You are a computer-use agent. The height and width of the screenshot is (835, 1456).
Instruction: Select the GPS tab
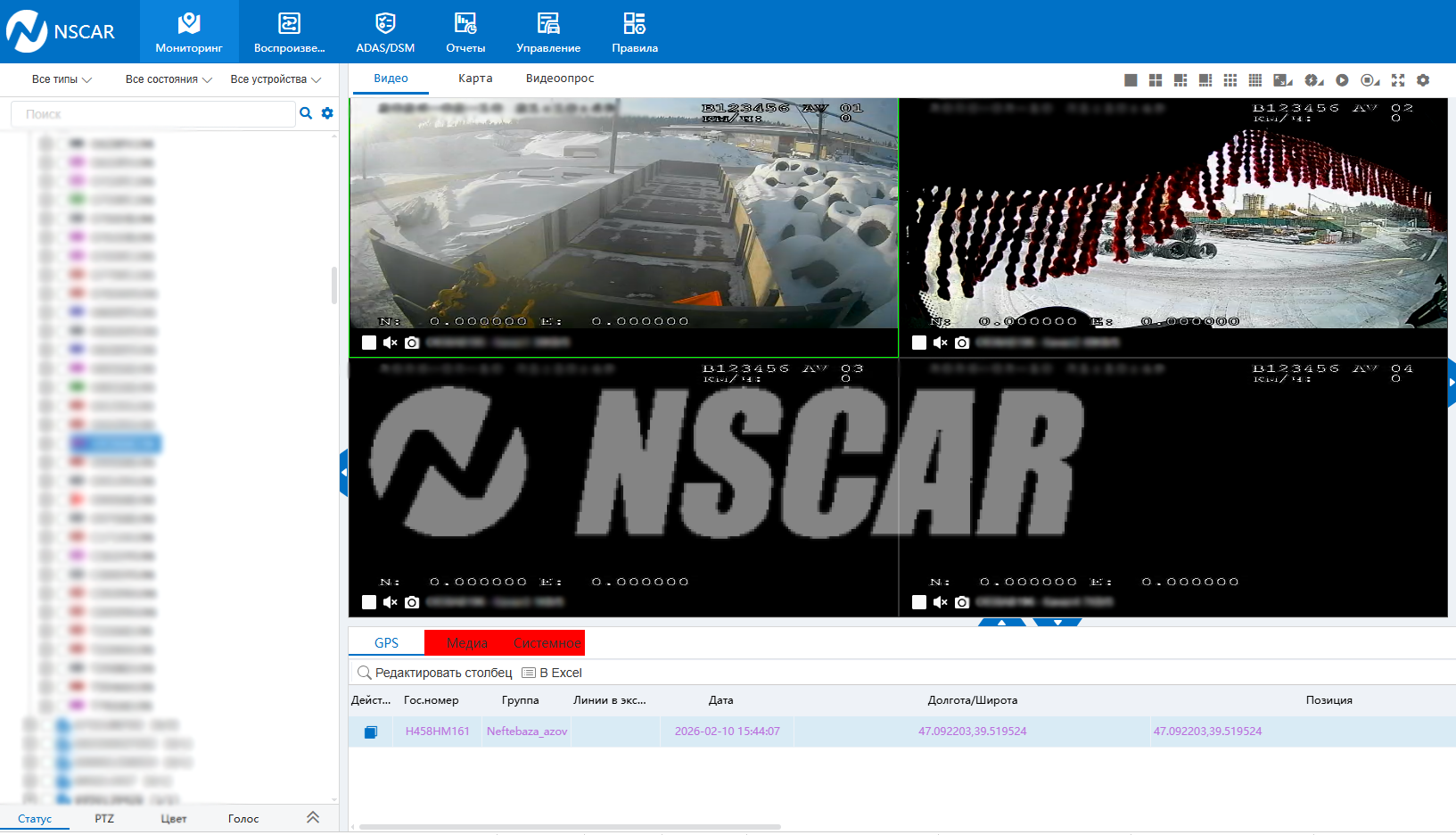click(386, 643)
